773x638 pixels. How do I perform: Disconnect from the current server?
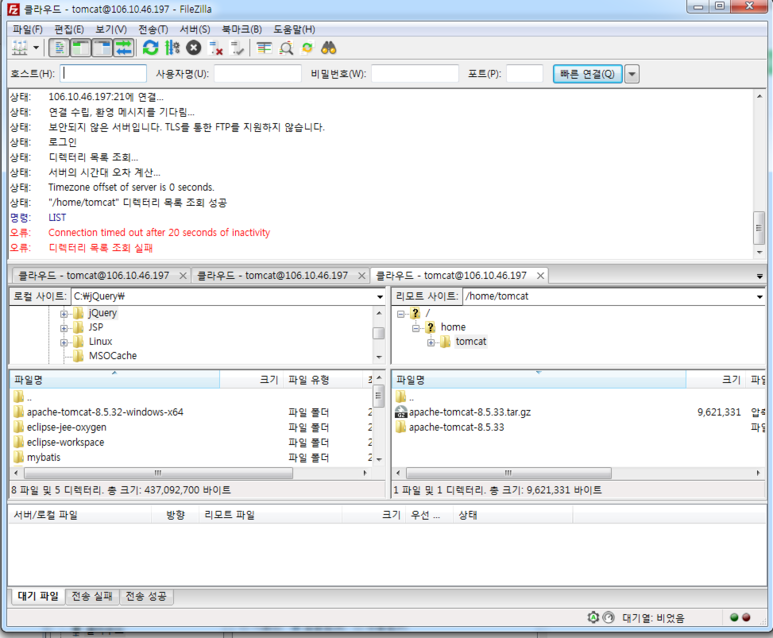pos(215,48)
